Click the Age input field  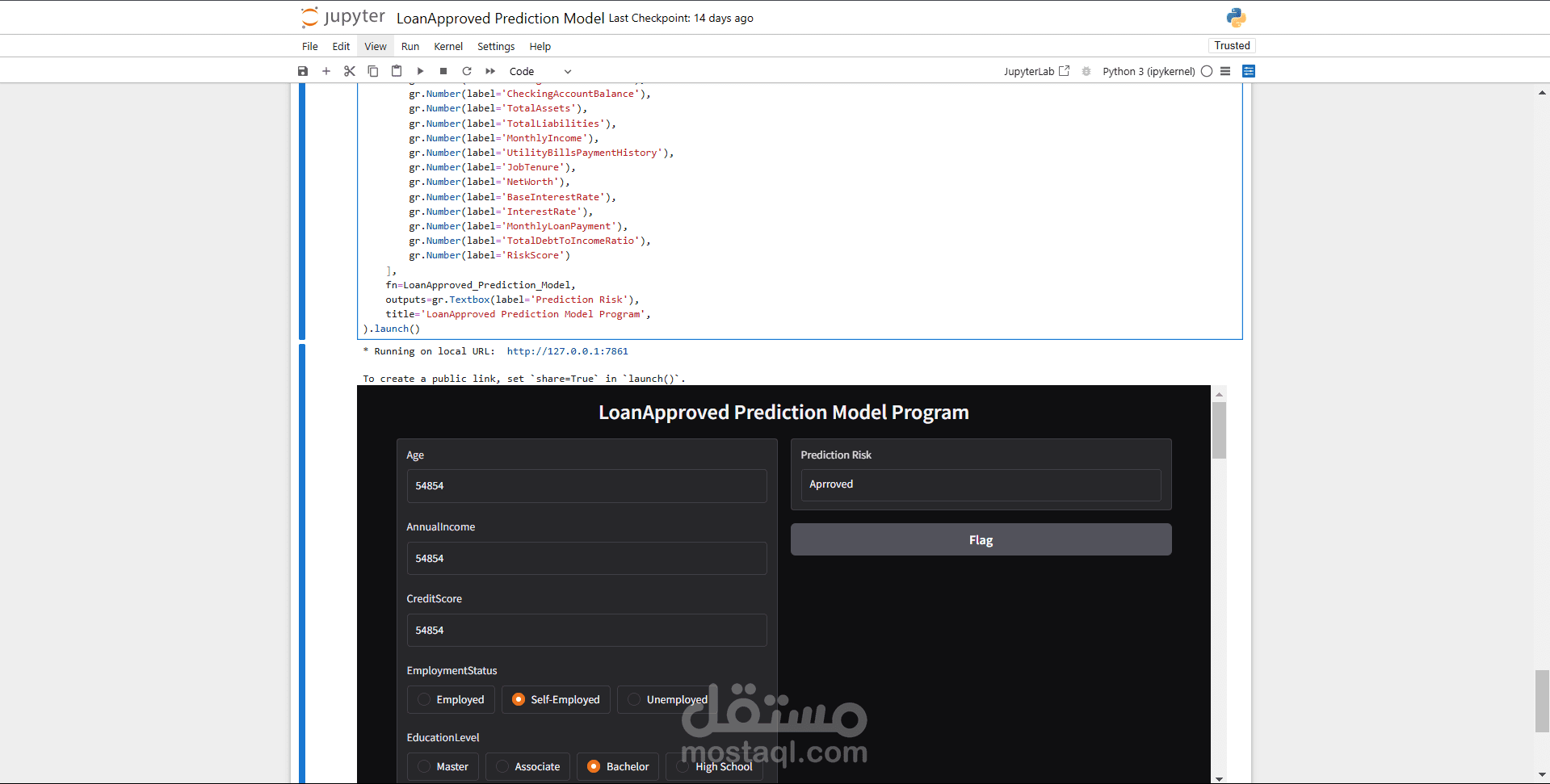tap(586, 486)
